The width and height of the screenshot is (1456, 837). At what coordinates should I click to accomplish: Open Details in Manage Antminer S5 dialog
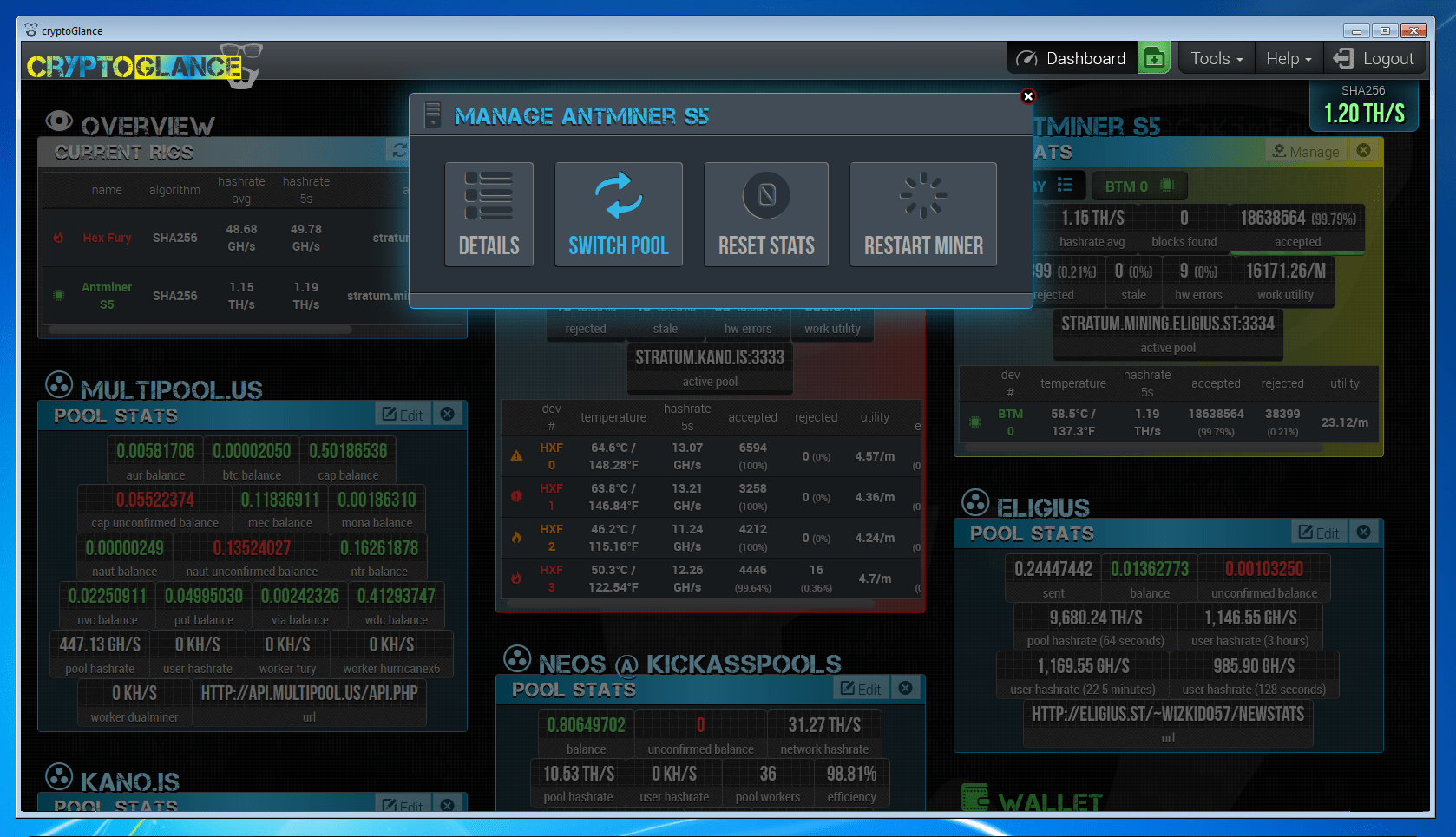(489, 214)
